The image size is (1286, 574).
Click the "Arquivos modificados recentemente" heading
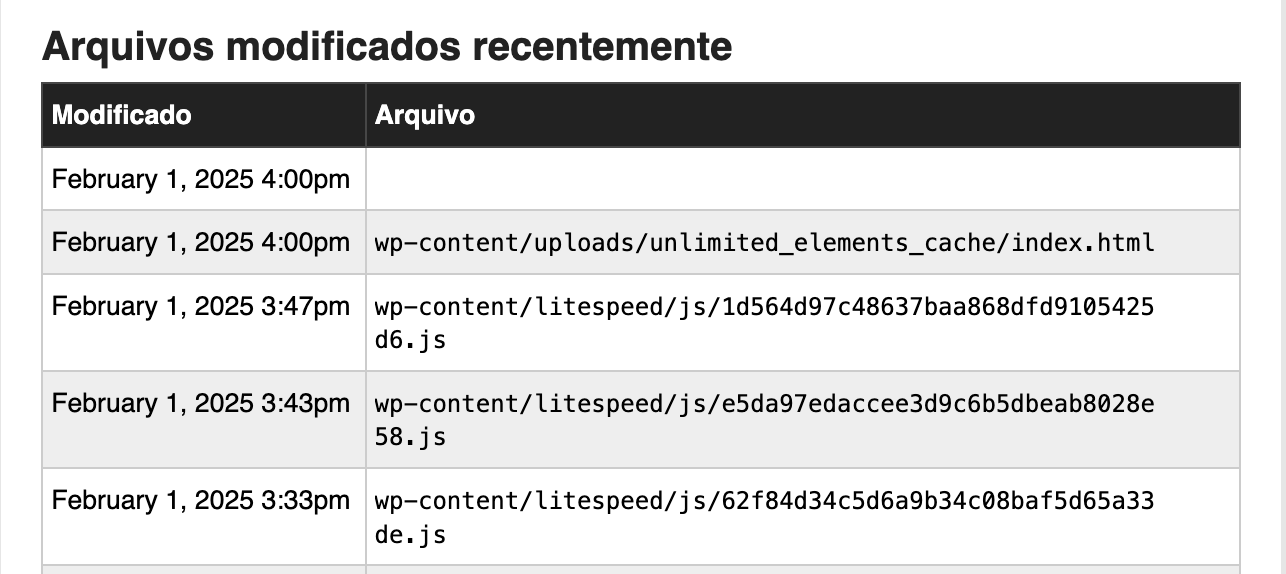pyautogui.click(x=387, y=46)
